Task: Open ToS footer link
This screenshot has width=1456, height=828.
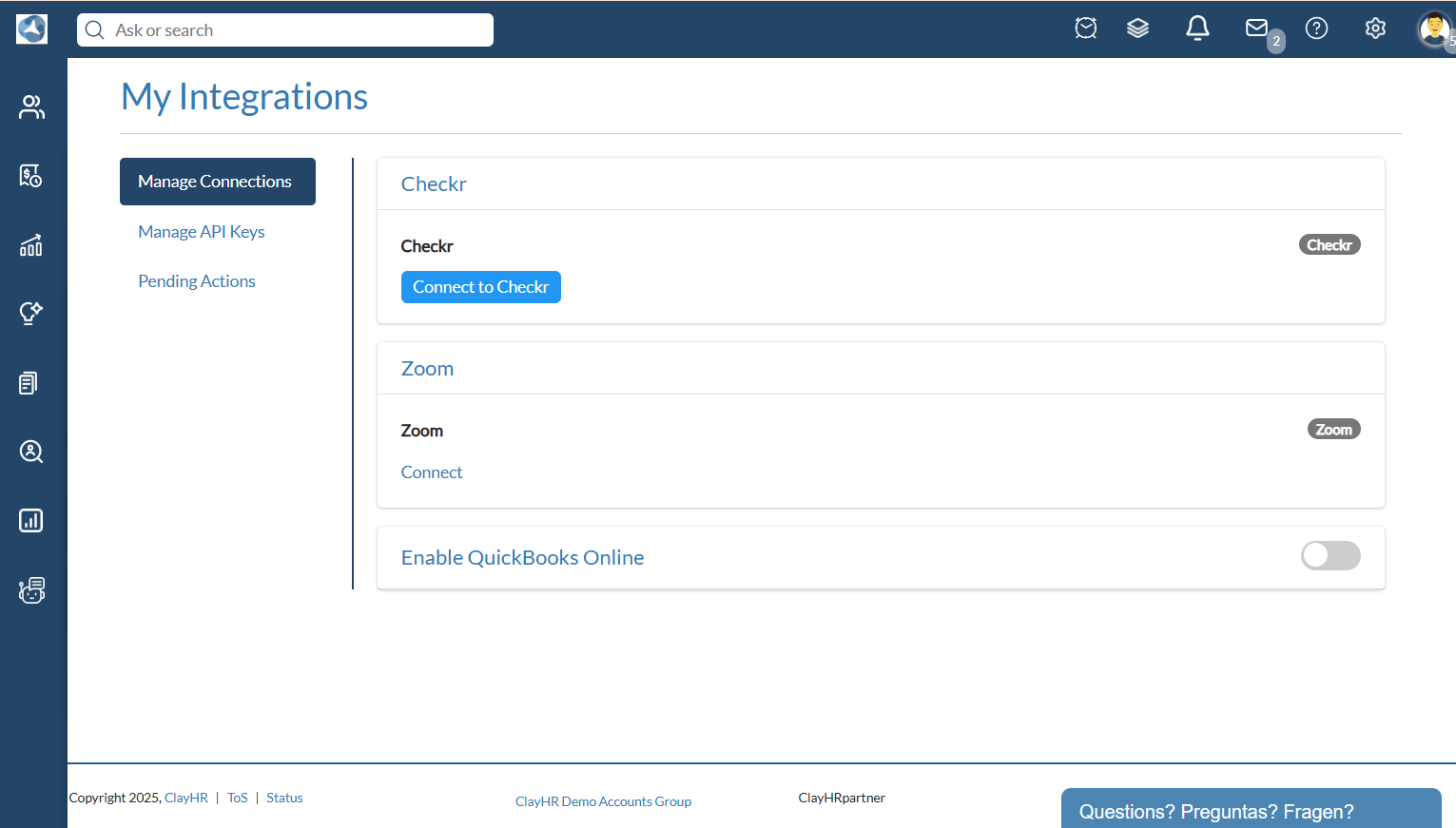Action: [238, 798]
